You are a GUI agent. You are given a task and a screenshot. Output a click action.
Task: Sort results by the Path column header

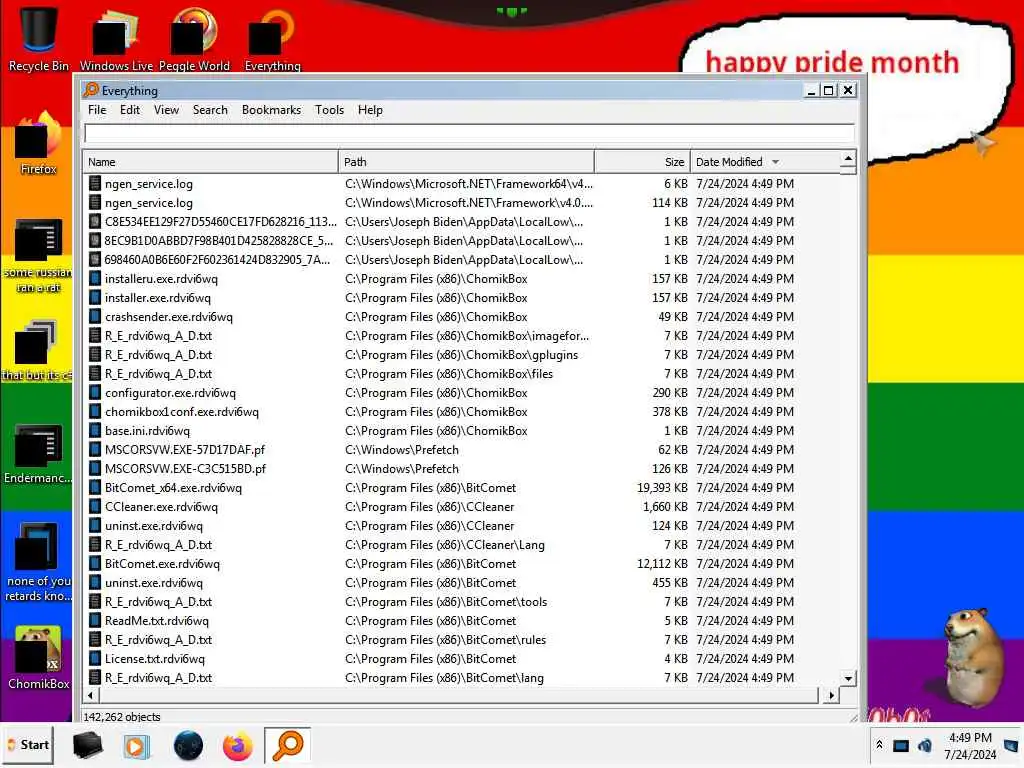466,162
